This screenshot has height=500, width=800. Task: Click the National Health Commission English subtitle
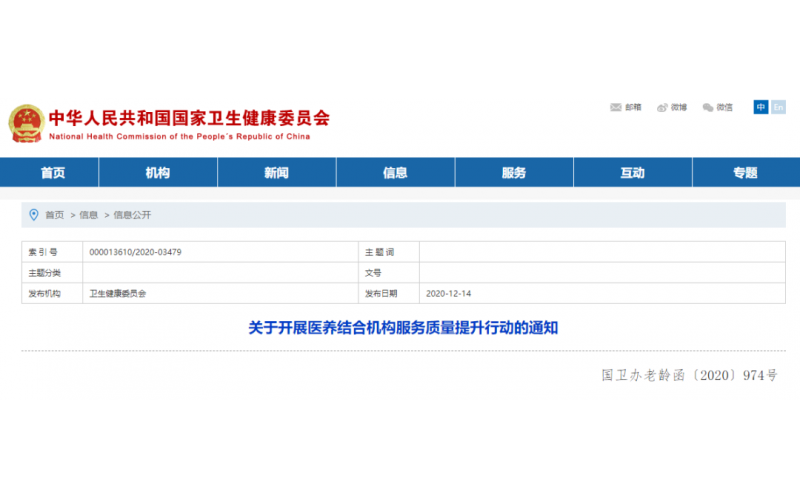coord(180,137)
